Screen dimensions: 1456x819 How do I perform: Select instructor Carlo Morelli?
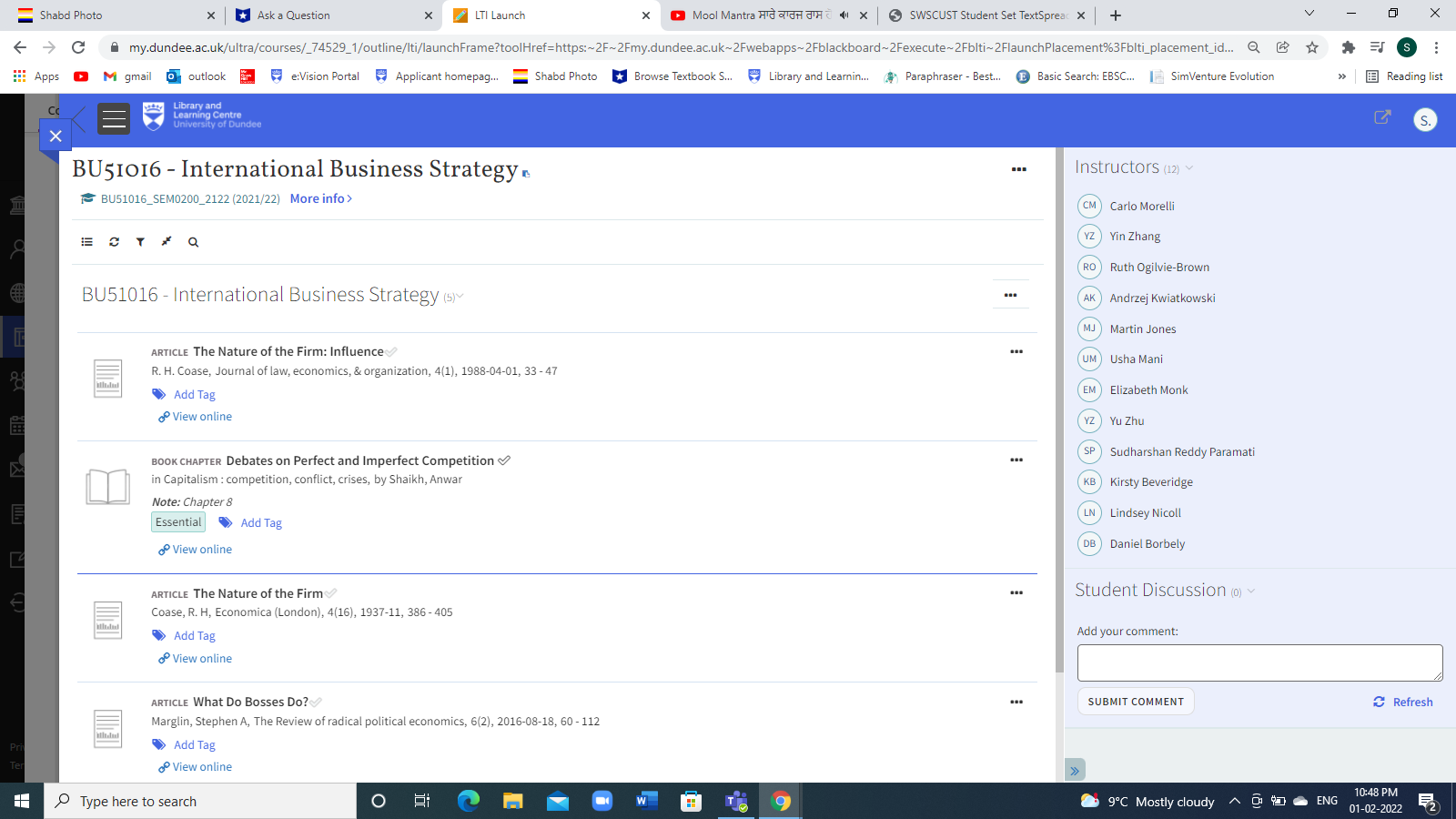tap(1142, 207)
